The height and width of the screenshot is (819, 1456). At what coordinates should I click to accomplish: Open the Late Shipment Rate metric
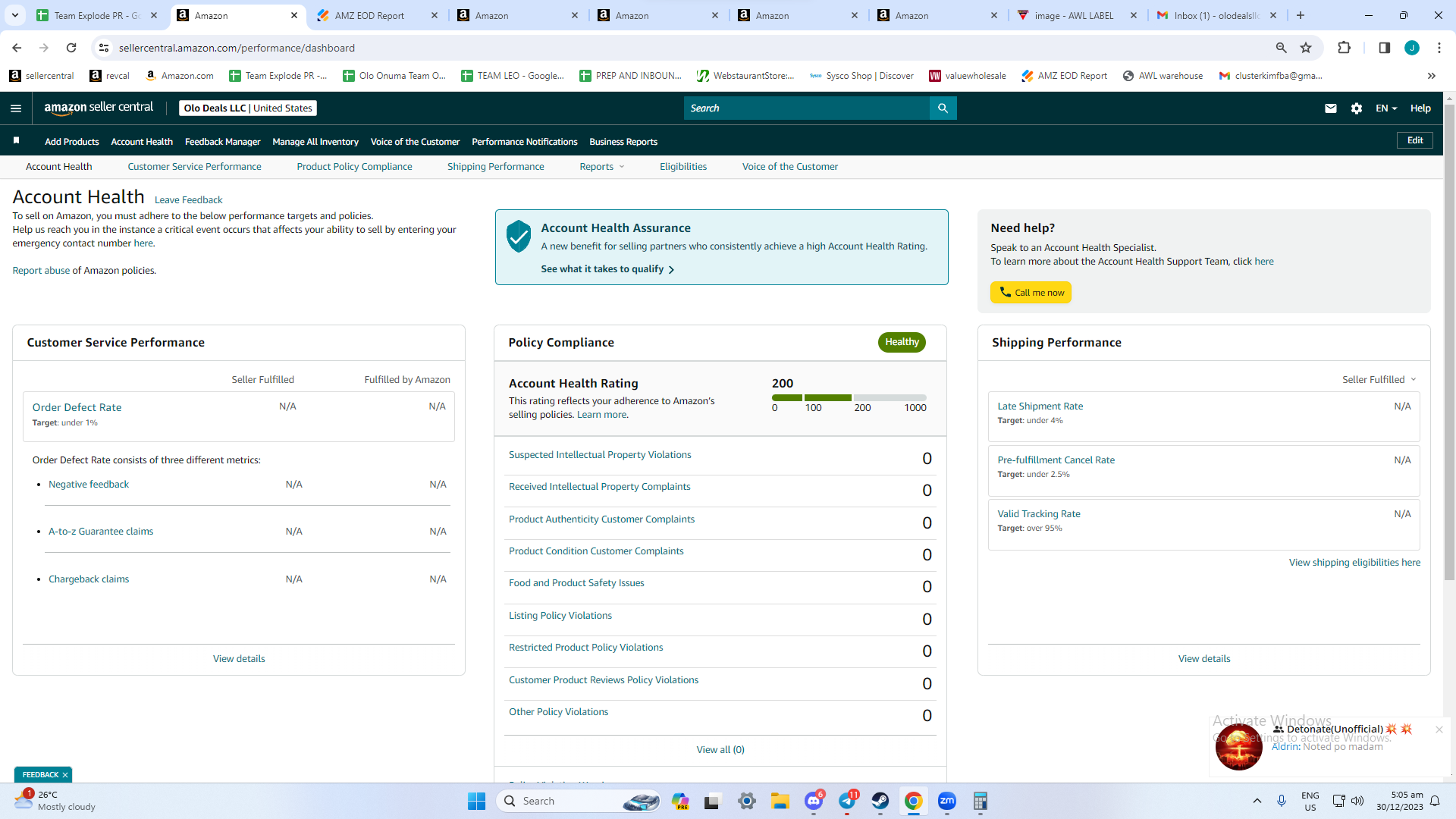coord(1040,406)
